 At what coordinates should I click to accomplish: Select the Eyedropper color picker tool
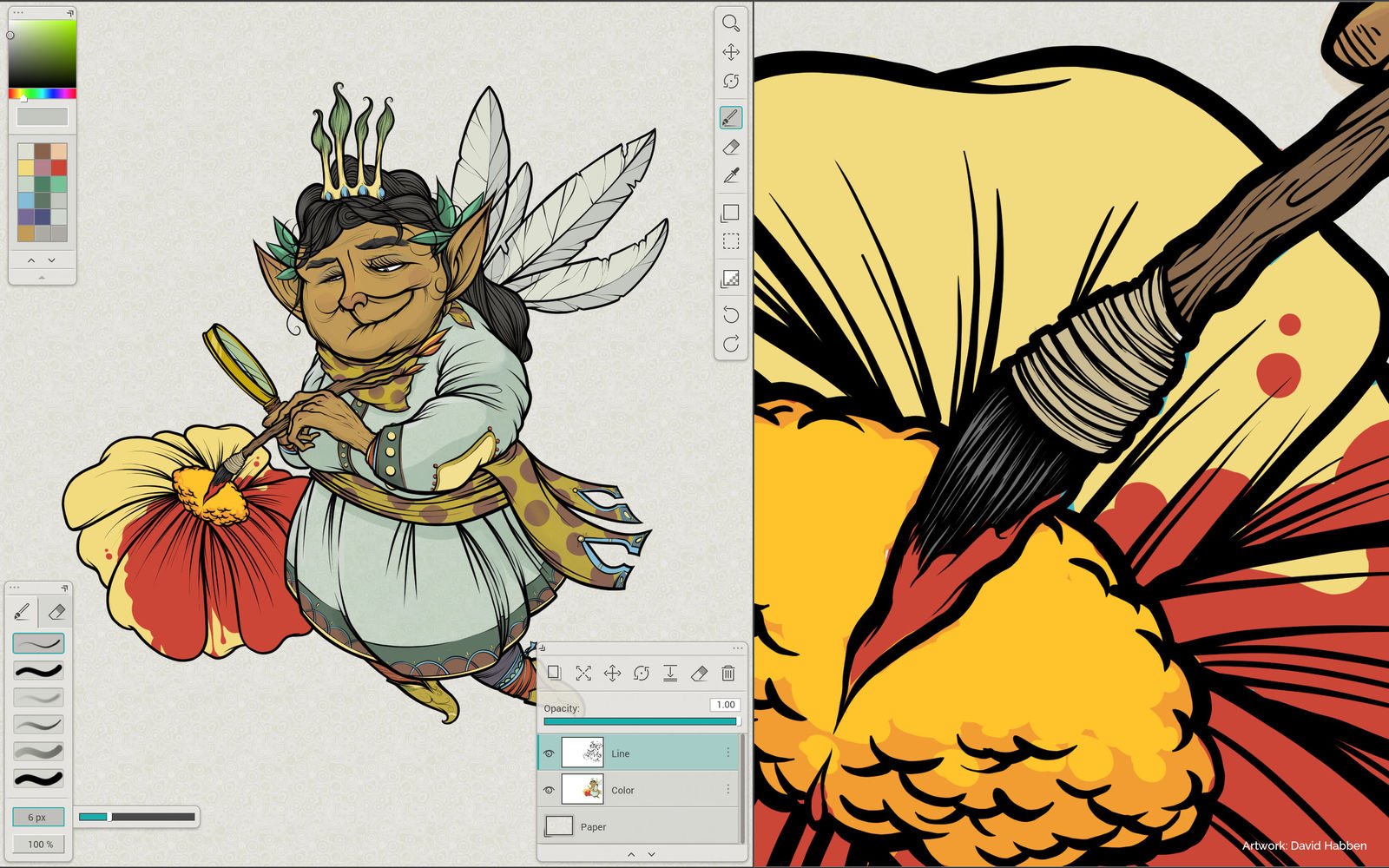pos(731,175)
